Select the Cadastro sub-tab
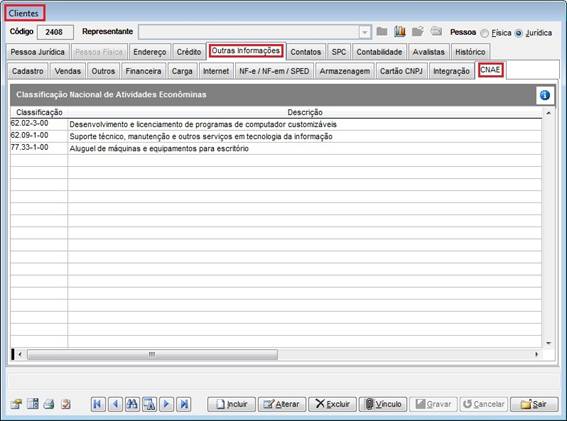The width and height of the screenshot is (567, 421). click(28, 71)
